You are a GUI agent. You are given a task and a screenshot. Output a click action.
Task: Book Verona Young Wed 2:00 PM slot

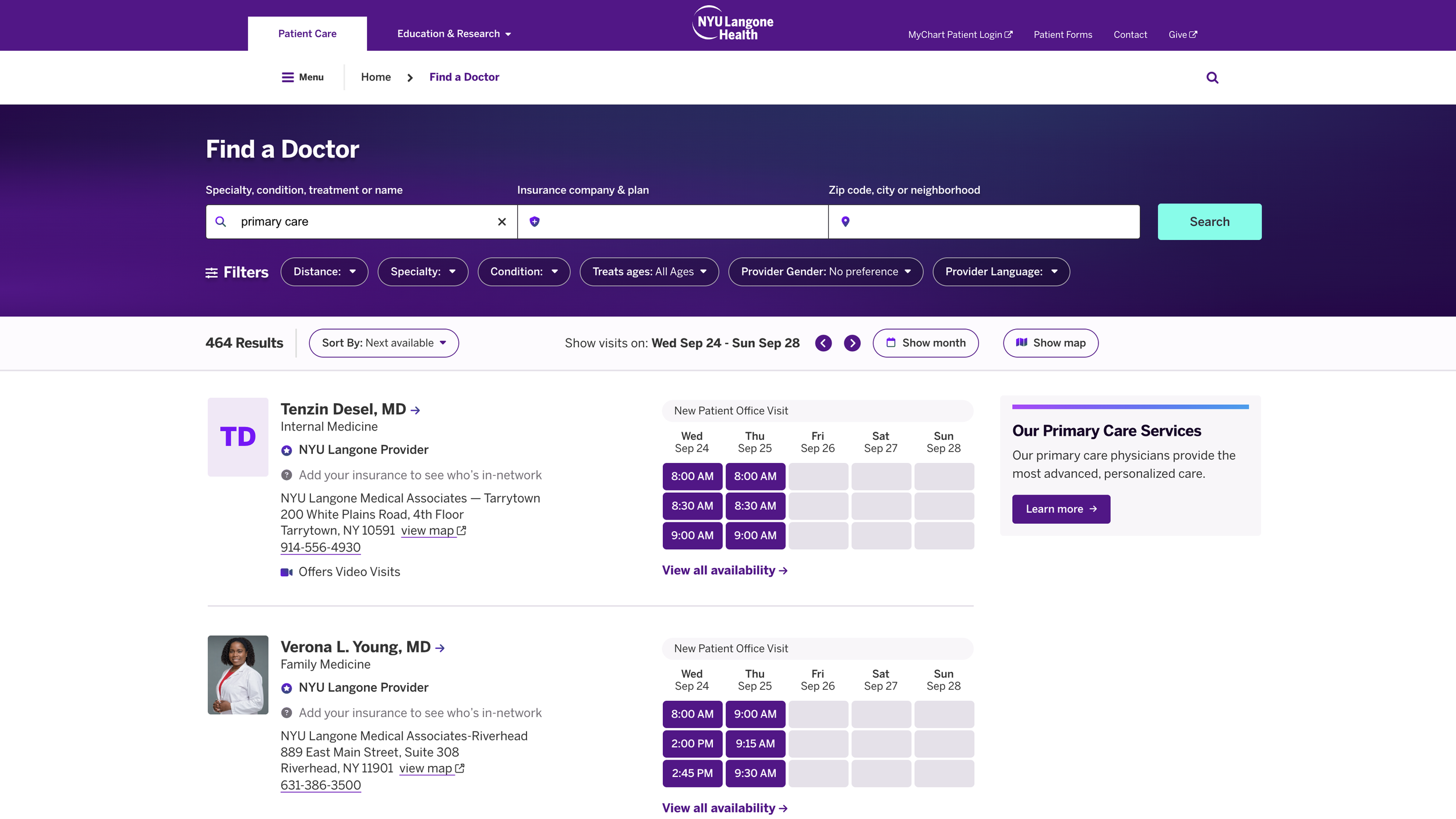tap(692, 744)
